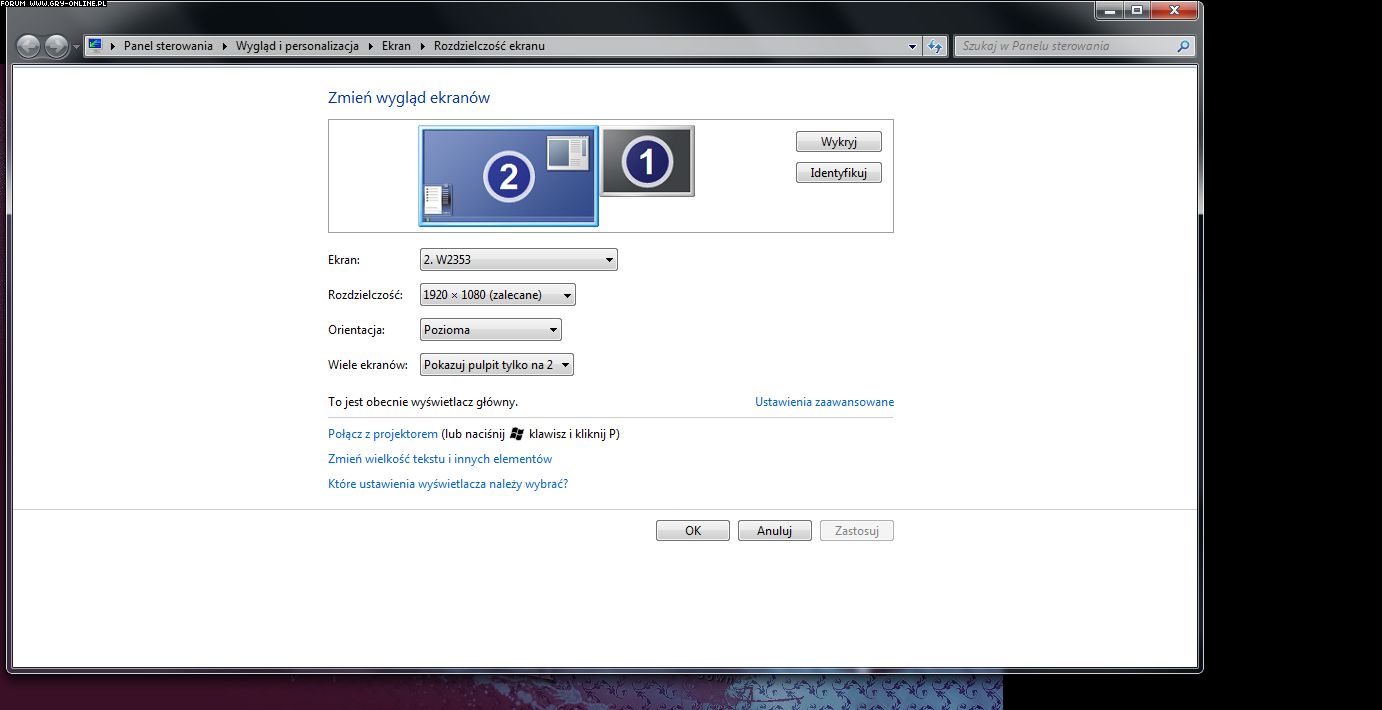Viewport: 1382px width, 710px height.
Task: Open the Rozdzielczość dropdown 1920 × 1080
Action: 498,295
